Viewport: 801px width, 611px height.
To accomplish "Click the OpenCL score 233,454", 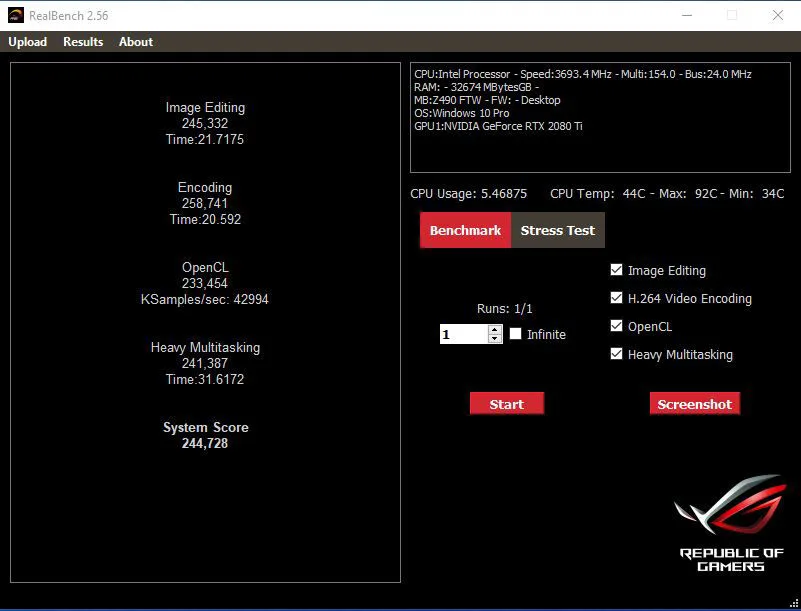I will (x=205, y=284).
